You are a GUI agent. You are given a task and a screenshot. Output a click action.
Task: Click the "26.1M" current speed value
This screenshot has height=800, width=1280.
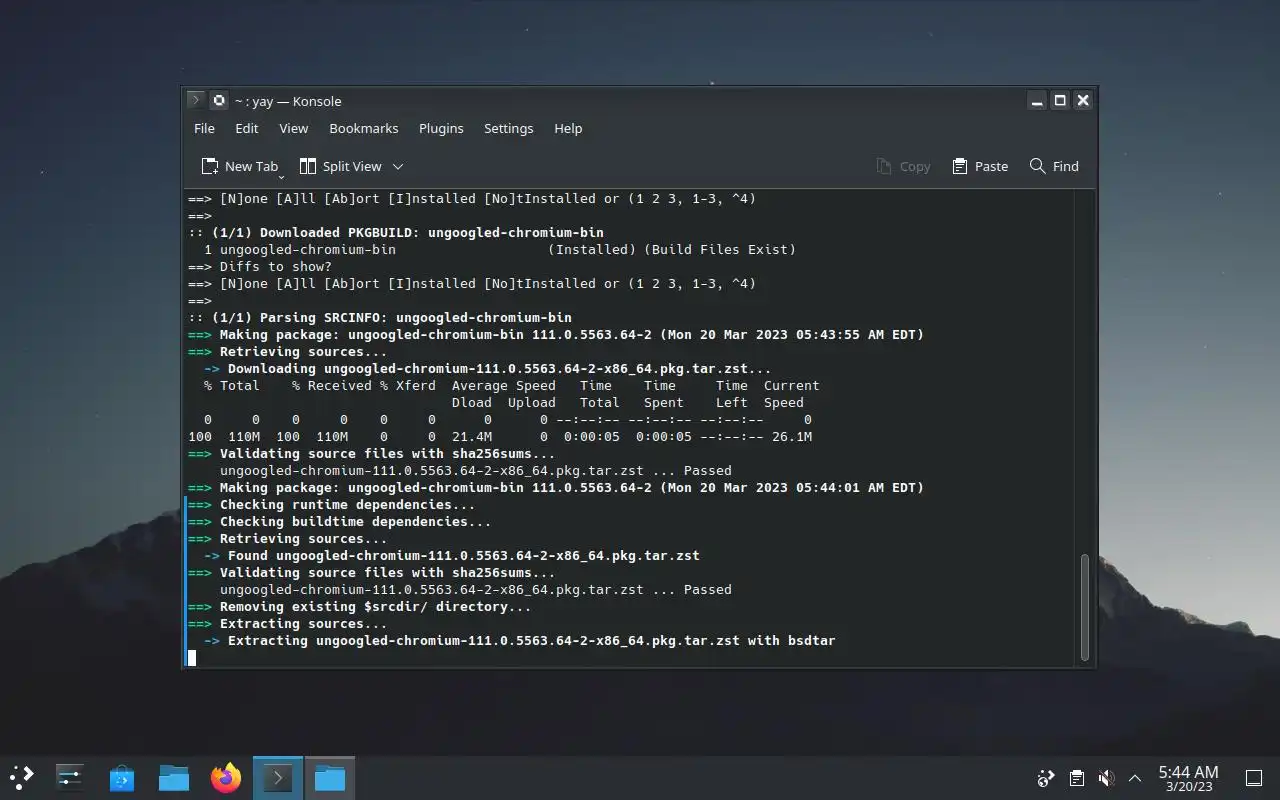(791, 436)
